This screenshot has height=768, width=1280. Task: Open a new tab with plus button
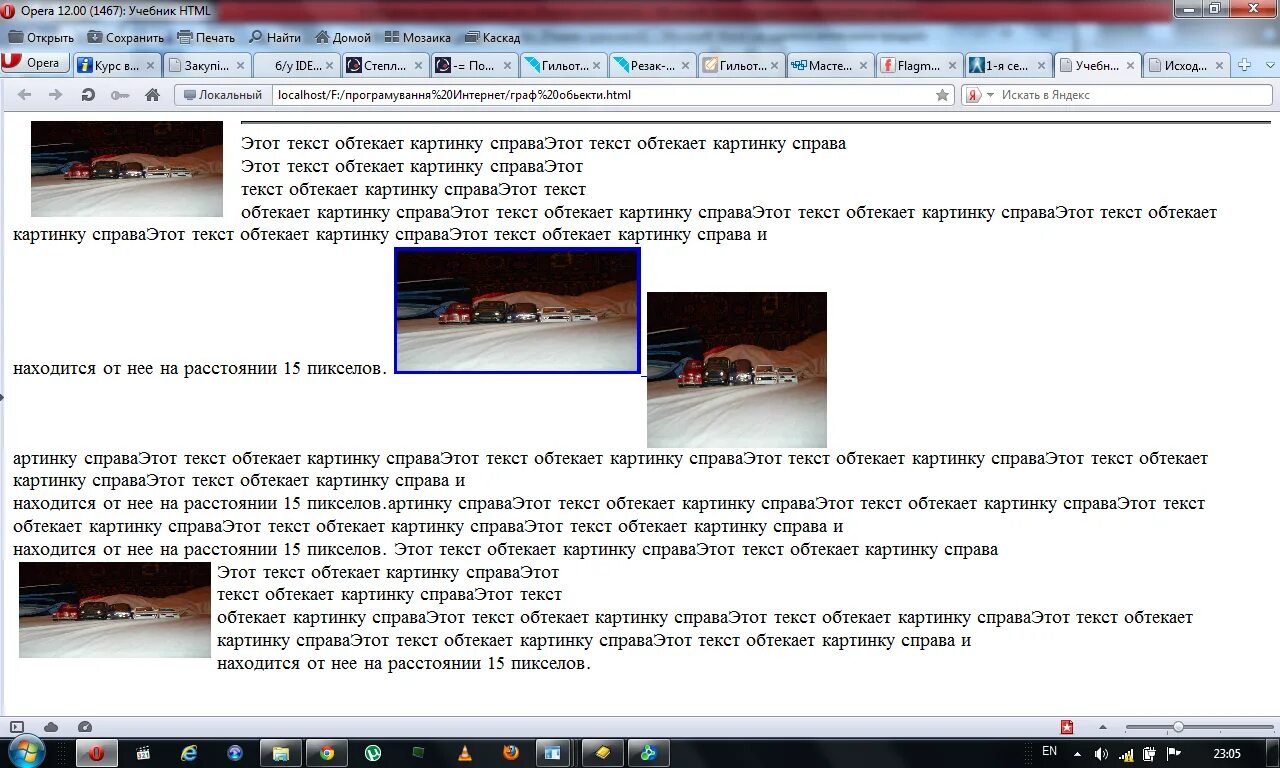pyautogui.click(x=1244, y=65)
